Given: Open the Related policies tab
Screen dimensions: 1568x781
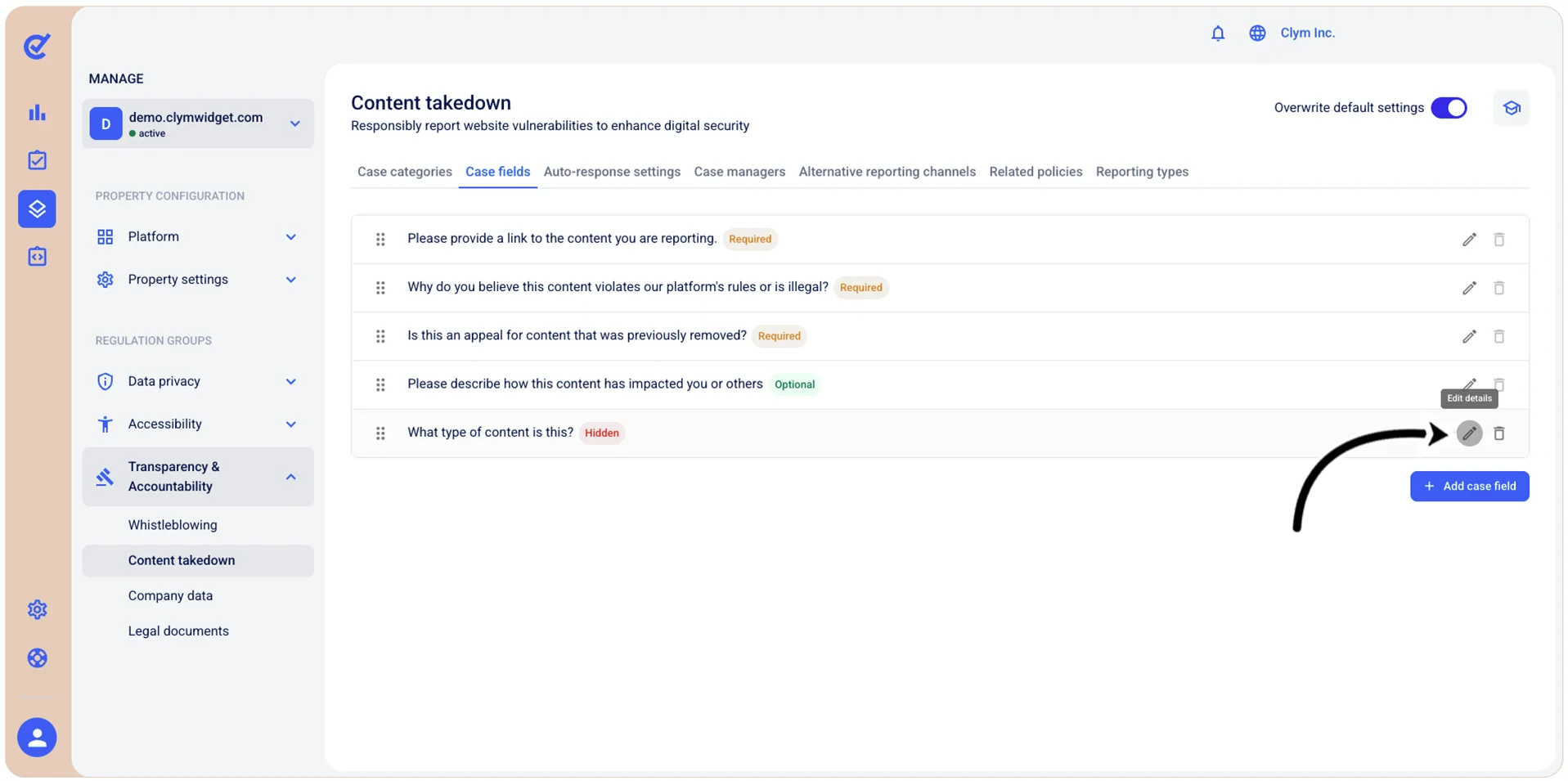Looking at the screenshot, I should [x=1036, y=172].
